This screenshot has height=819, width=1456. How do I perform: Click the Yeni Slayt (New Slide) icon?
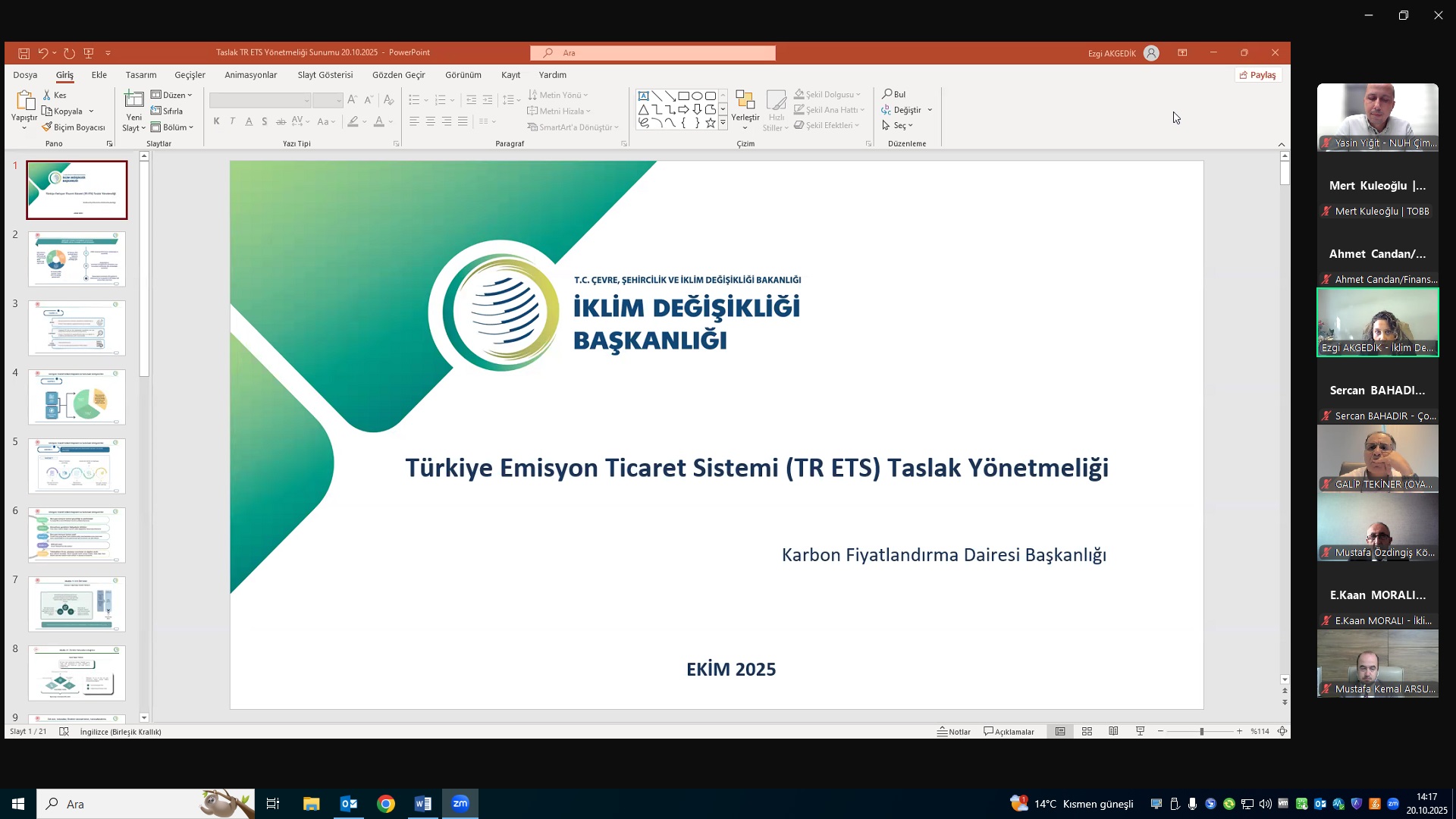[x=134, y=99]
